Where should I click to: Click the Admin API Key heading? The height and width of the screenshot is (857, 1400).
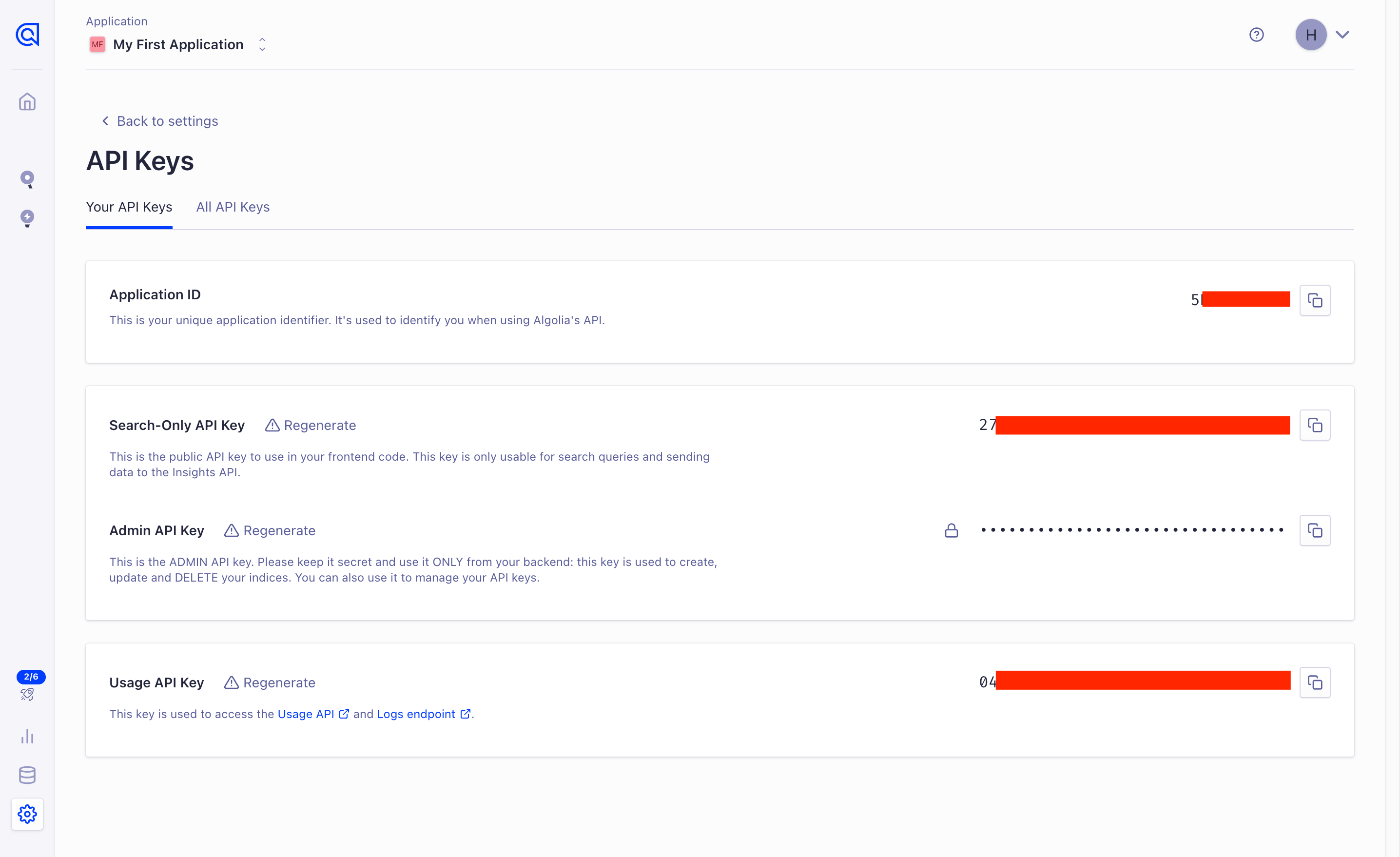[x=156, y=530]
